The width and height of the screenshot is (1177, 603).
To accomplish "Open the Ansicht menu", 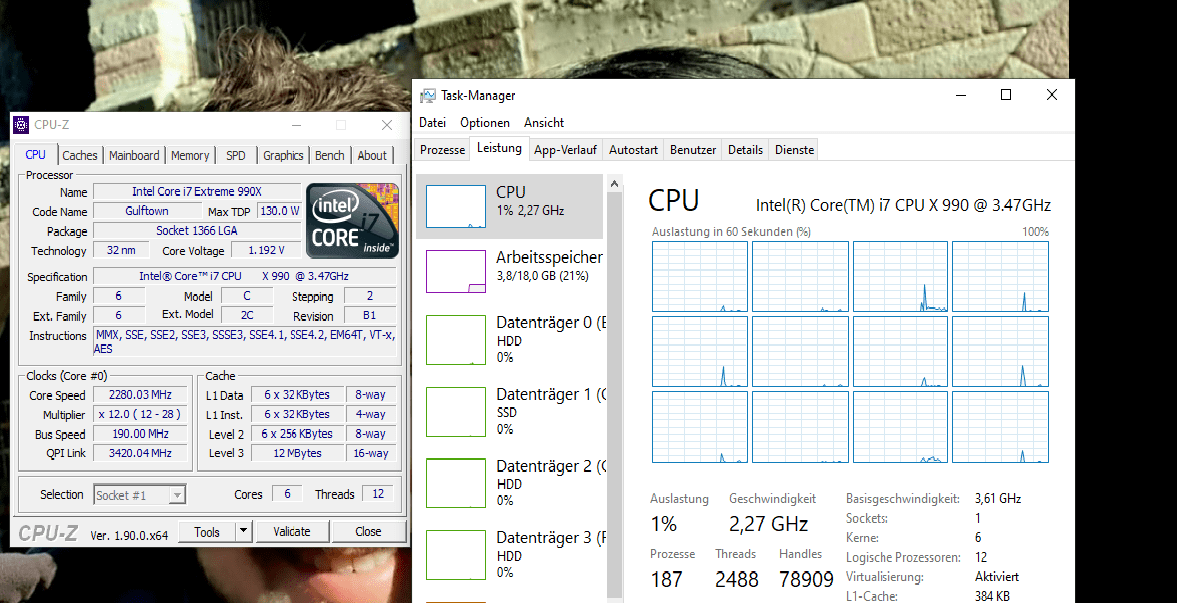I will pyautogui.click(x=544, y=122).
